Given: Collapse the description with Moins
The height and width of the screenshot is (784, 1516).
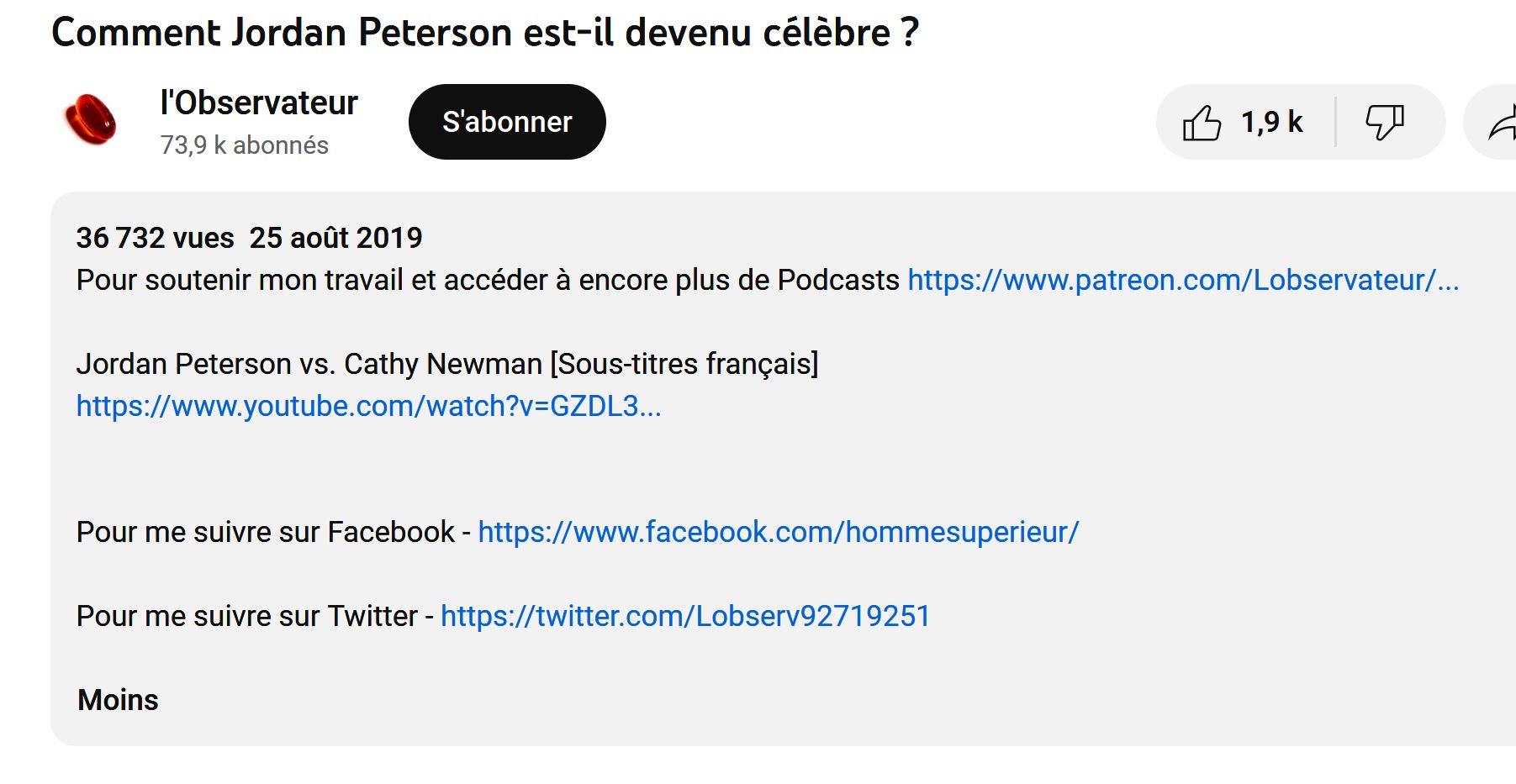Looking at the screenshot, I should click(x=118, y=700).
